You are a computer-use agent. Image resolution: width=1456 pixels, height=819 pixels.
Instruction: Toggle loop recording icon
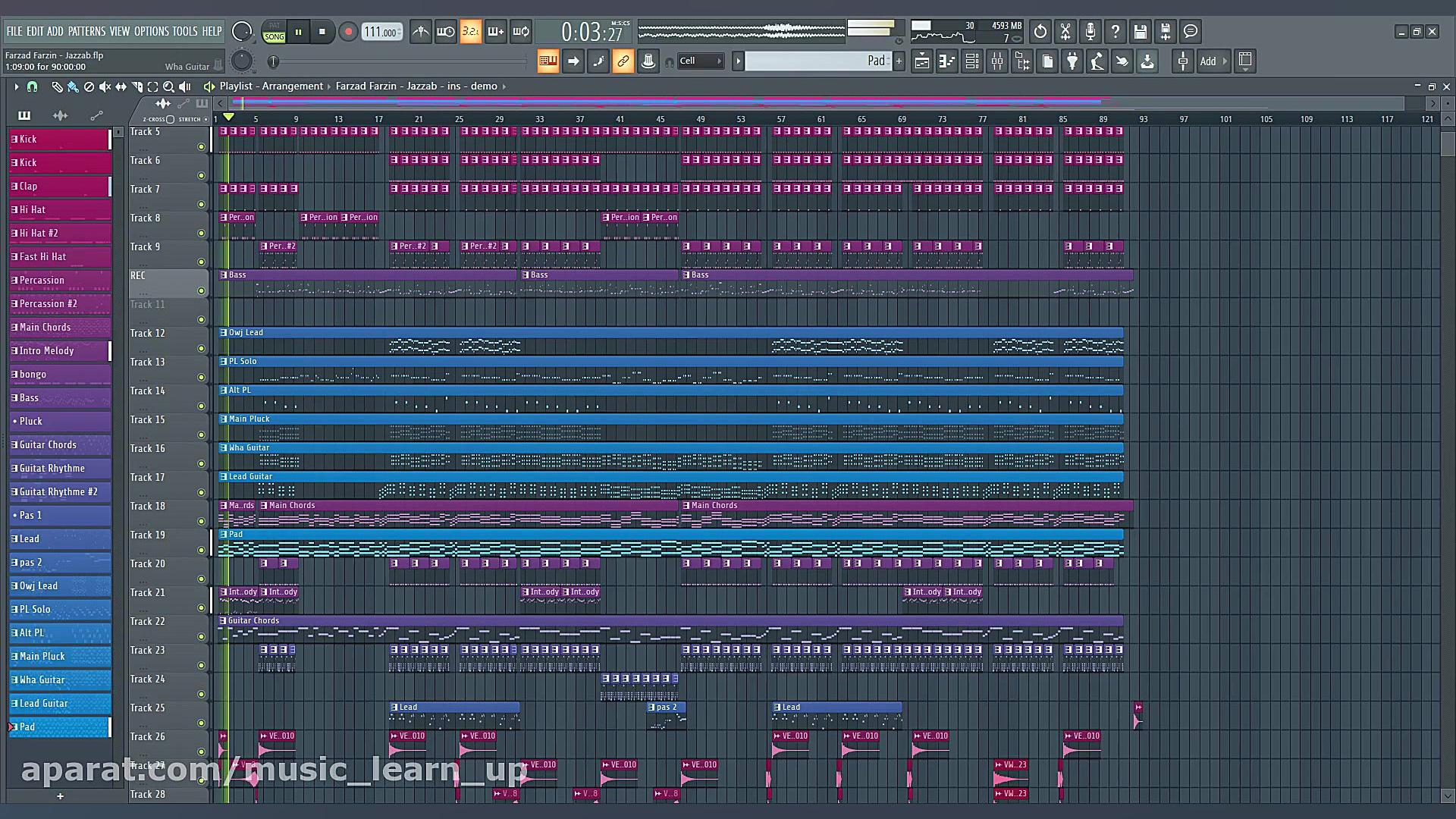click(x=521, y=32)
